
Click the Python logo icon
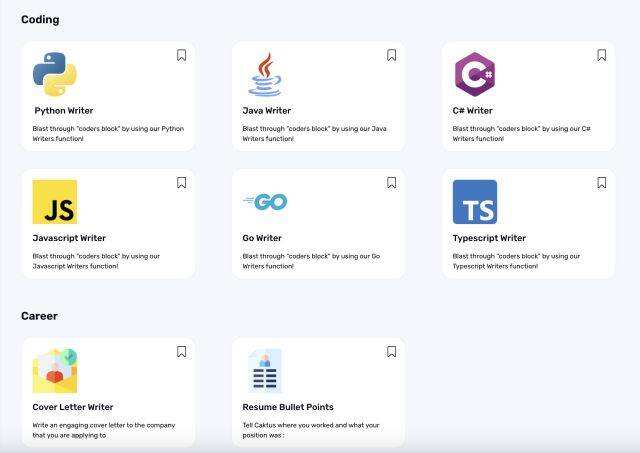click(x=54, y=74)
